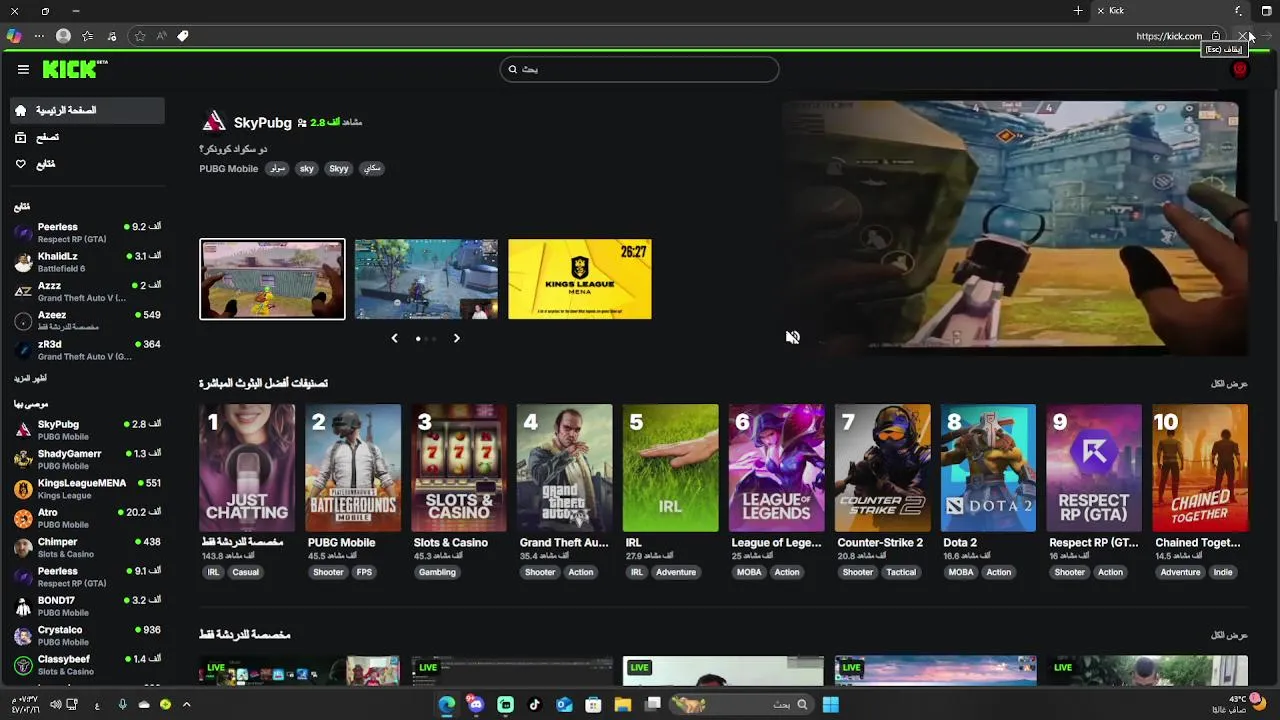Open a new browser tab
The width and height of the screenshot is (1280, 720).
click(x=1078, y=11)
